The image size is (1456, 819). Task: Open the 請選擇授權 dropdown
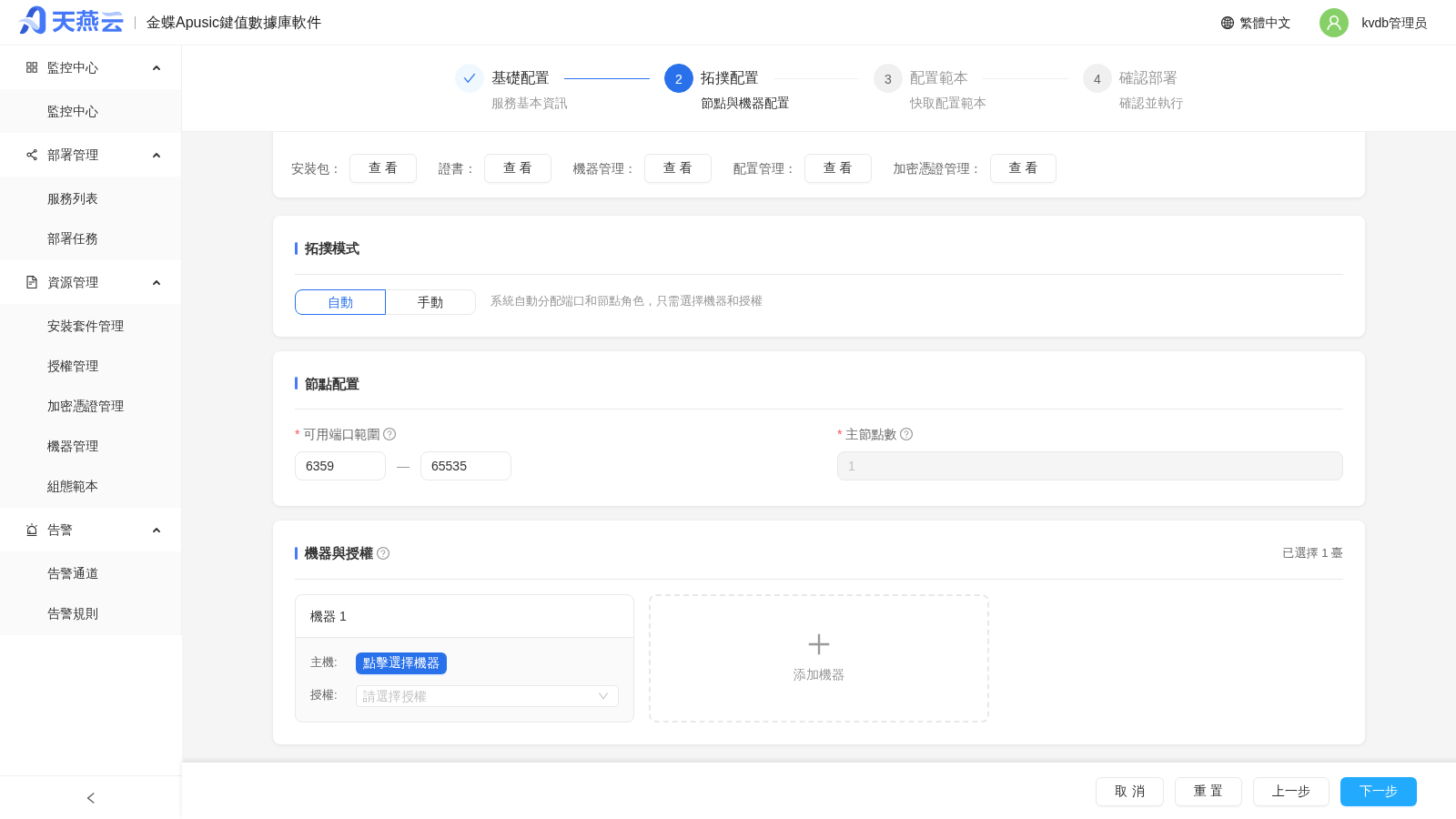click(487, 696)
